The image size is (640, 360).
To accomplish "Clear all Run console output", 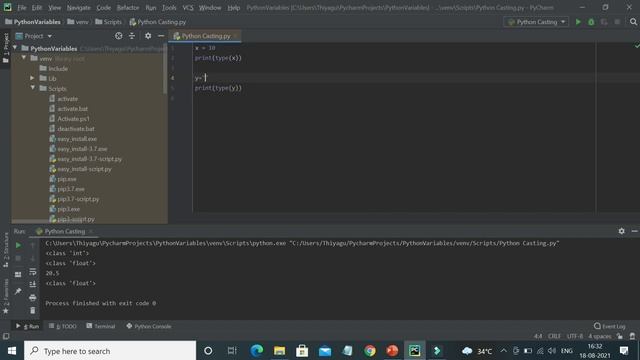I will (33, 311).
